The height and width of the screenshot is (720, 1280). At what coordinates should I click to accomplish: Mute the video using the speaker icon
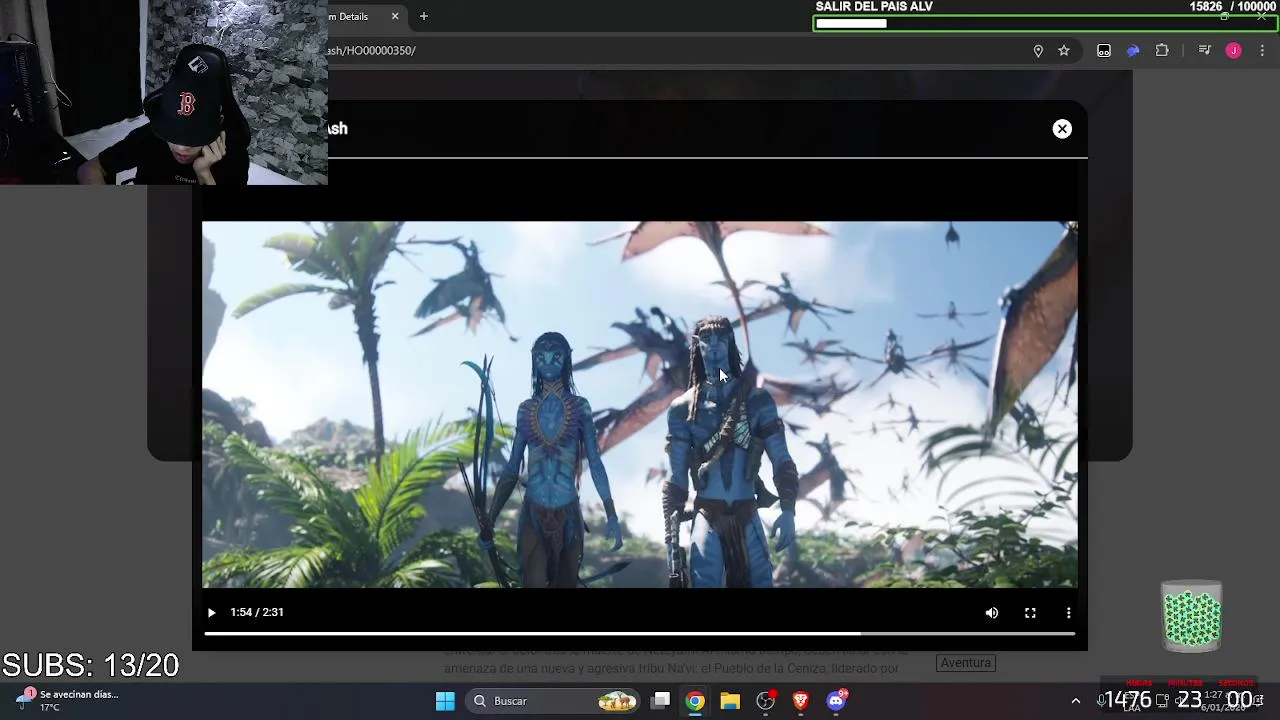(992, 613)
